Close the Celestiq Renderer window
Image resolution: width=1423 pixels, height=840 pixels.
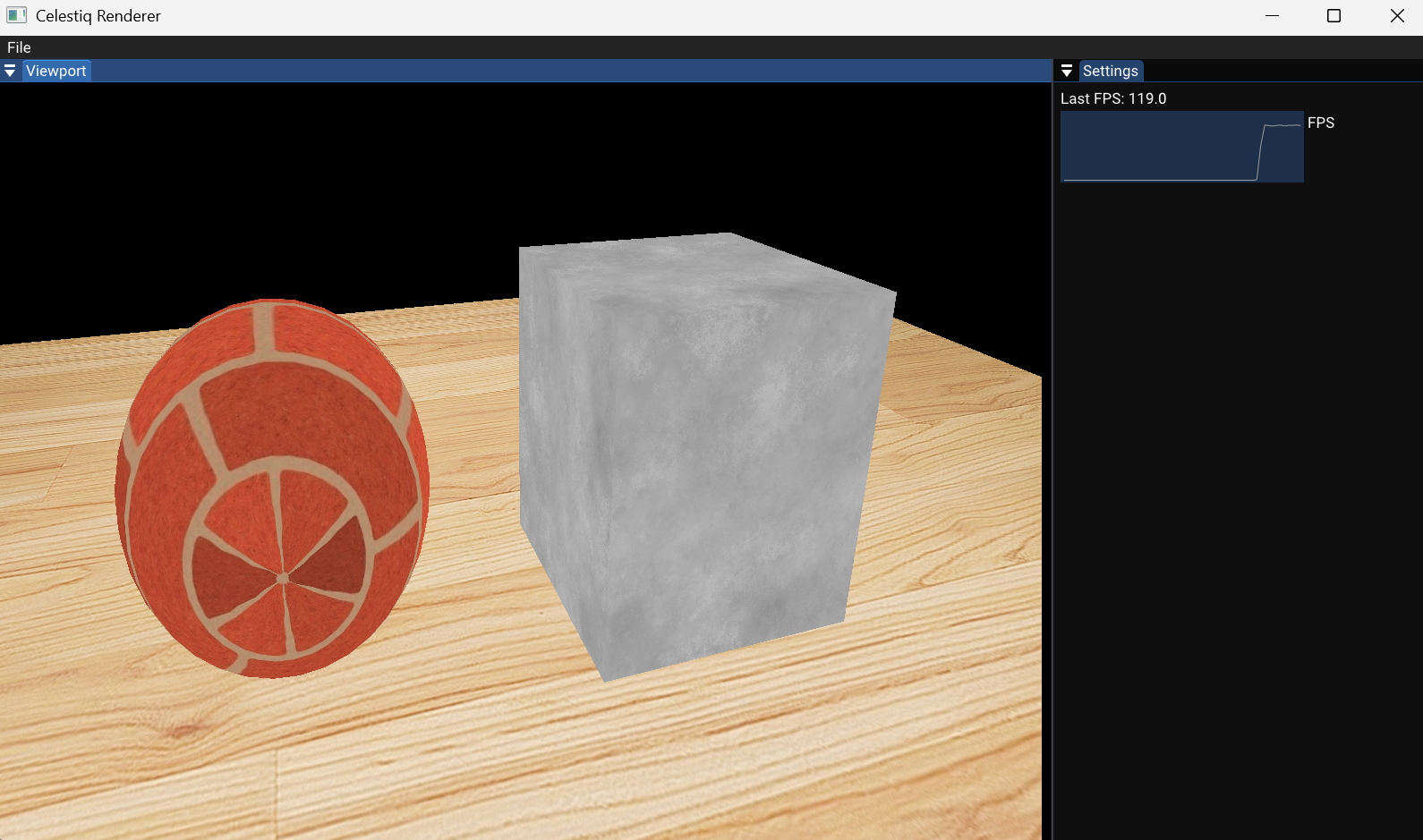coord(1396,15)
